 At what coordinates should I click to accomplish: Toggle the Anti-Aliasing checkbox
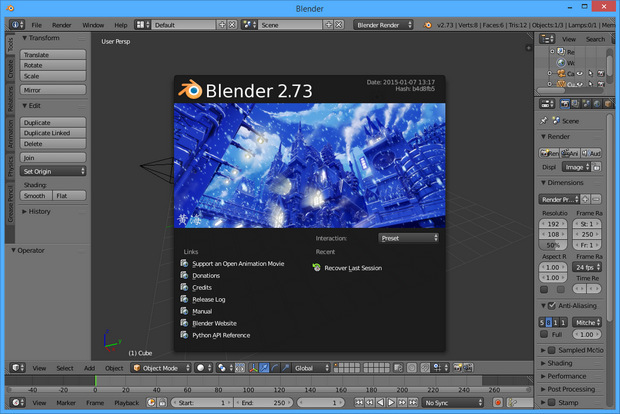(x=552, y=305)
